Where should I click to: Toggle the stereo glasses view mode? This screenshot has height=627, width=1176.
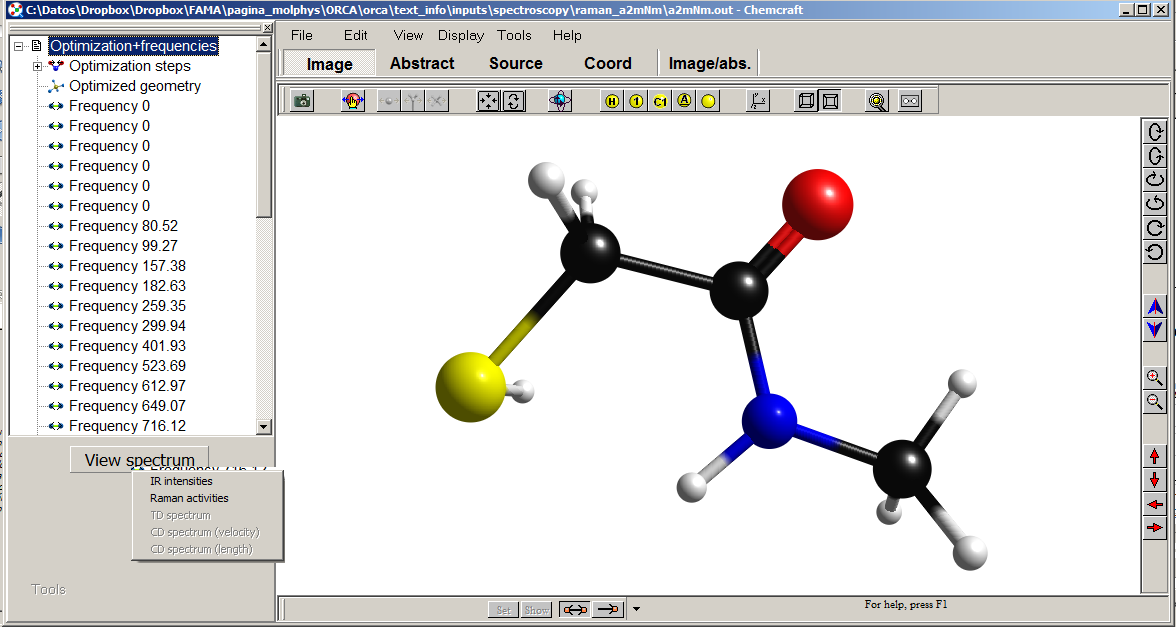909,100
